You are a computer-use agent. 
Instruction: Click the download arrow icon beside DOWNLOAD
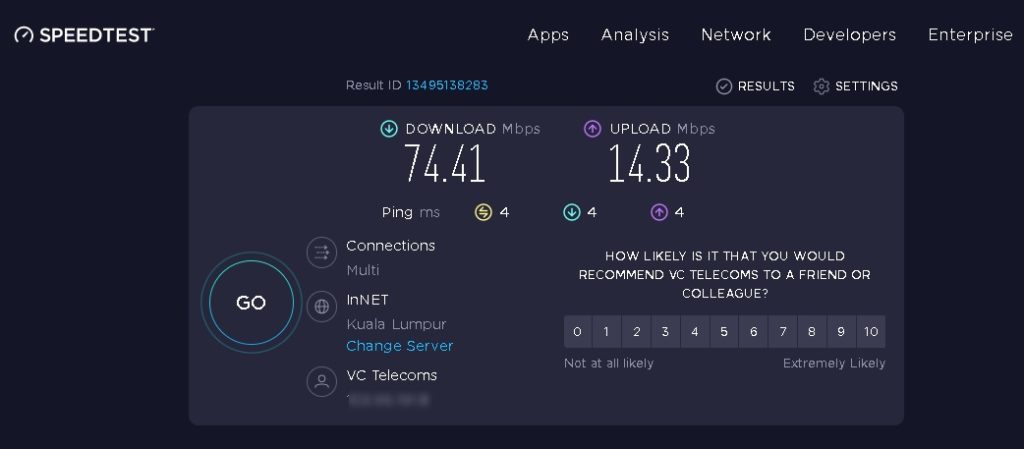389,129
